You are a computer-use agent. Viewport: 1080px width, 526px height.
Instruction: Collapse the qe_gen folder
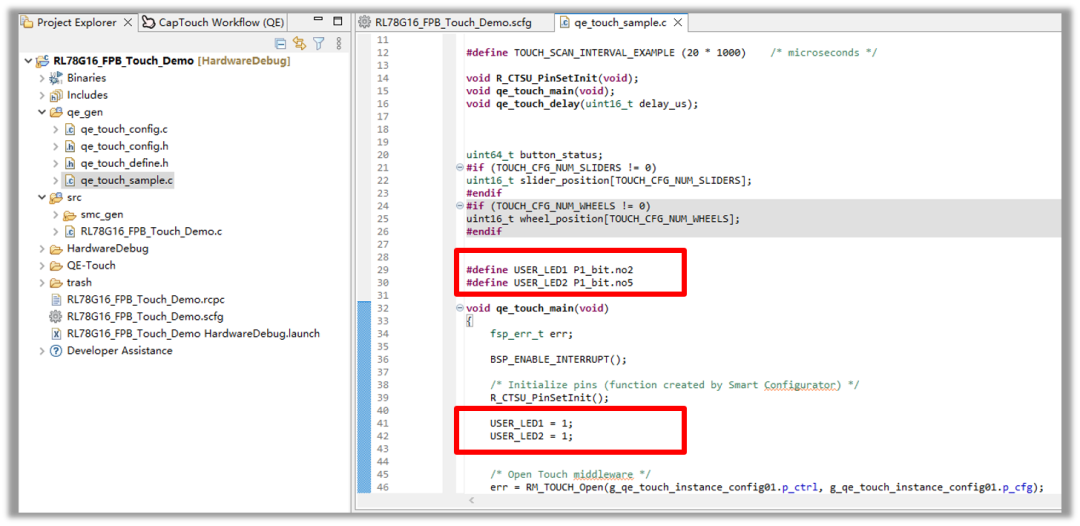coord(41,112)
